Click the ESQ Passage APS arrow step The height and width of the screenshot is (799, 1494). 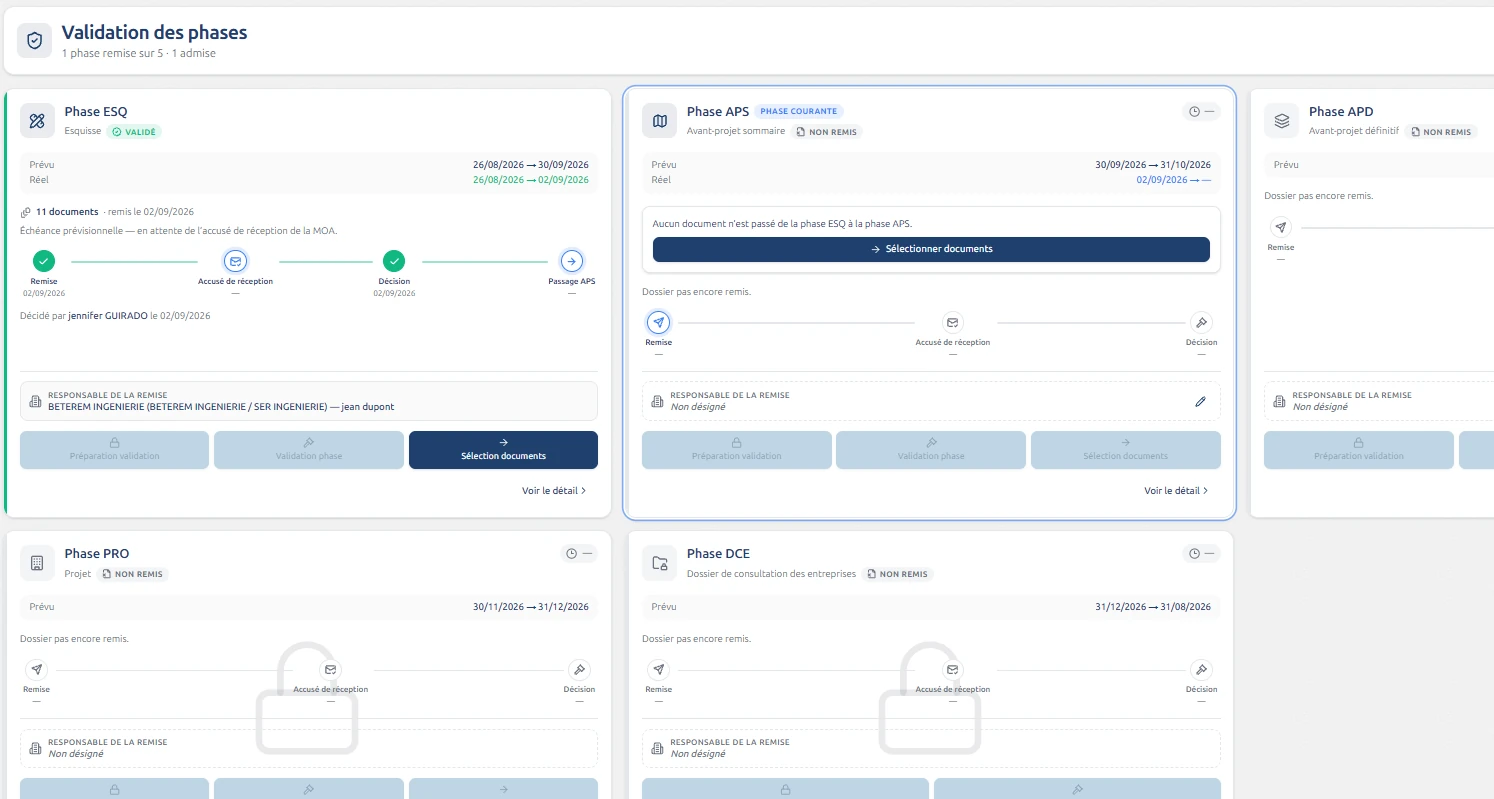(571, 261)
